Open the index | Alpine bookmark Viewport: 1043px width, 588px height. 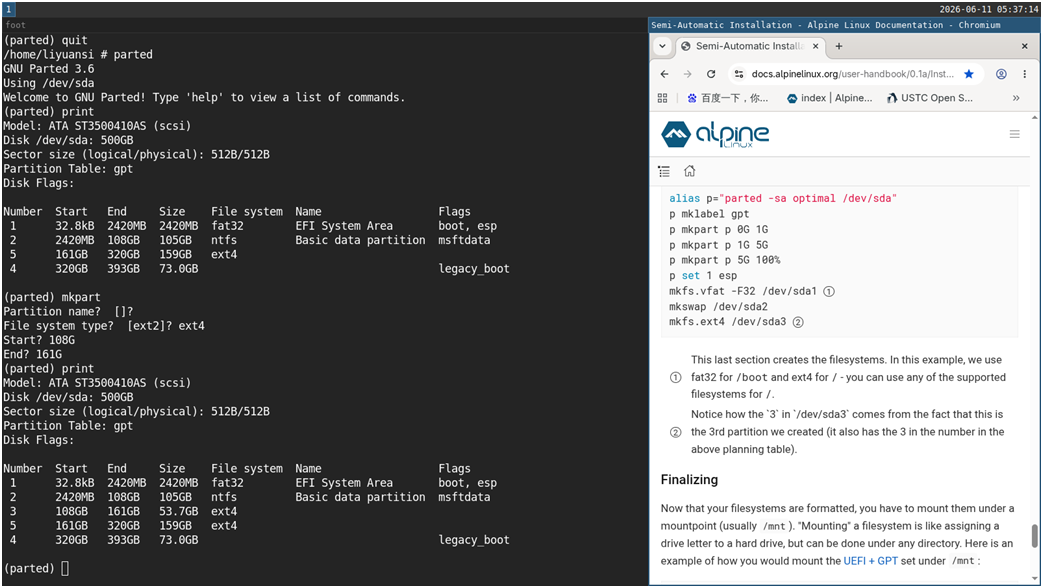[x=829, y=98]
